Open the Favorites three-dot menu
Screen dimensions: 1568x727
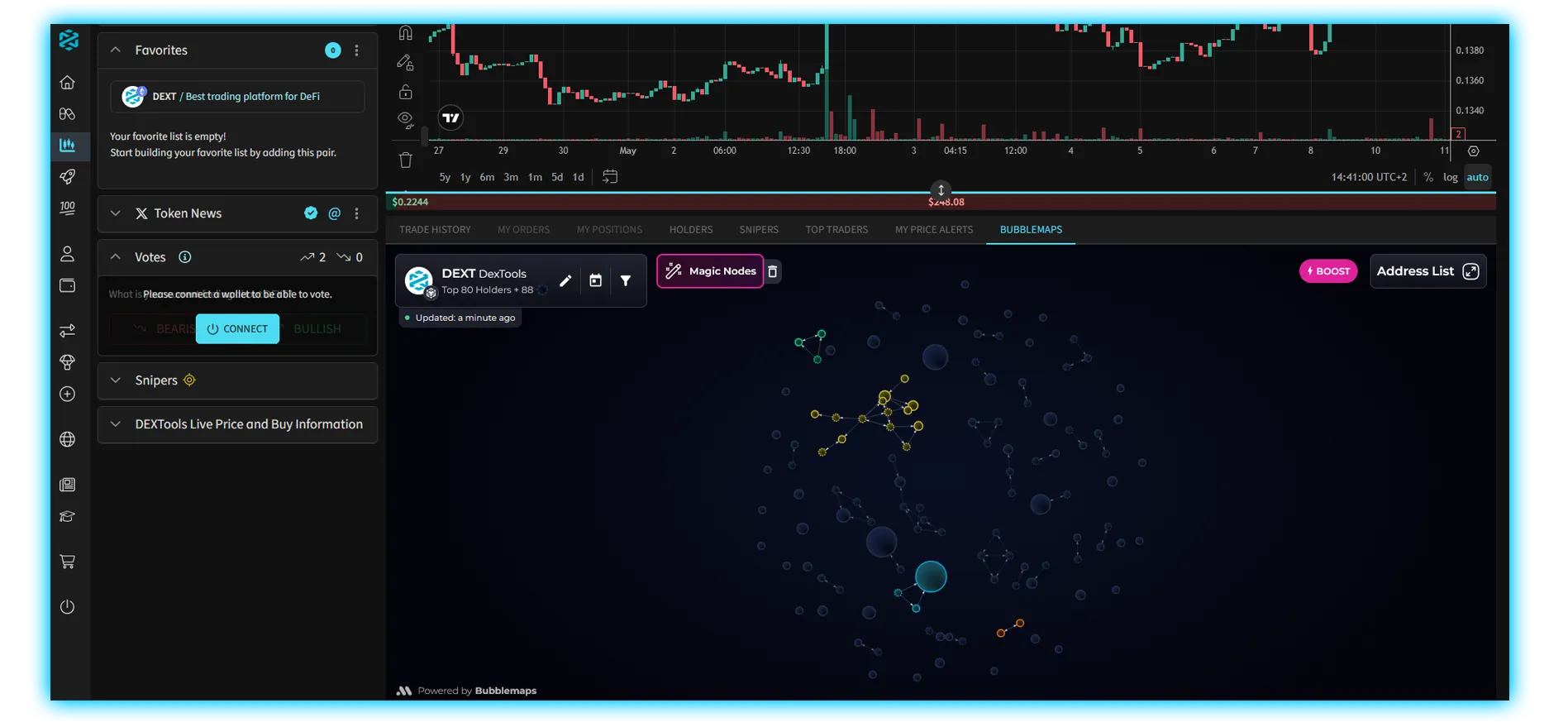coord(357,50)
